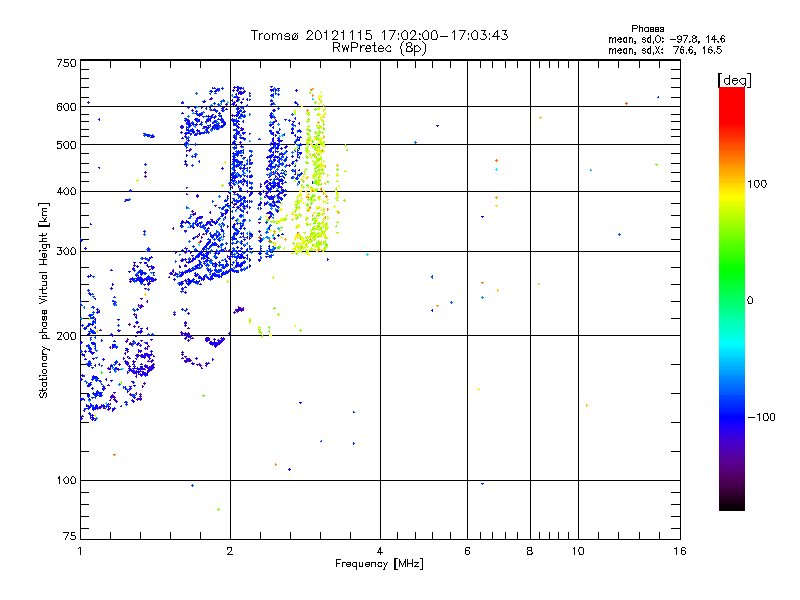The width and height of the screenshot is (800, 600).
Task: Click y-axis tick label '400'
Action: tap(66, 191)
